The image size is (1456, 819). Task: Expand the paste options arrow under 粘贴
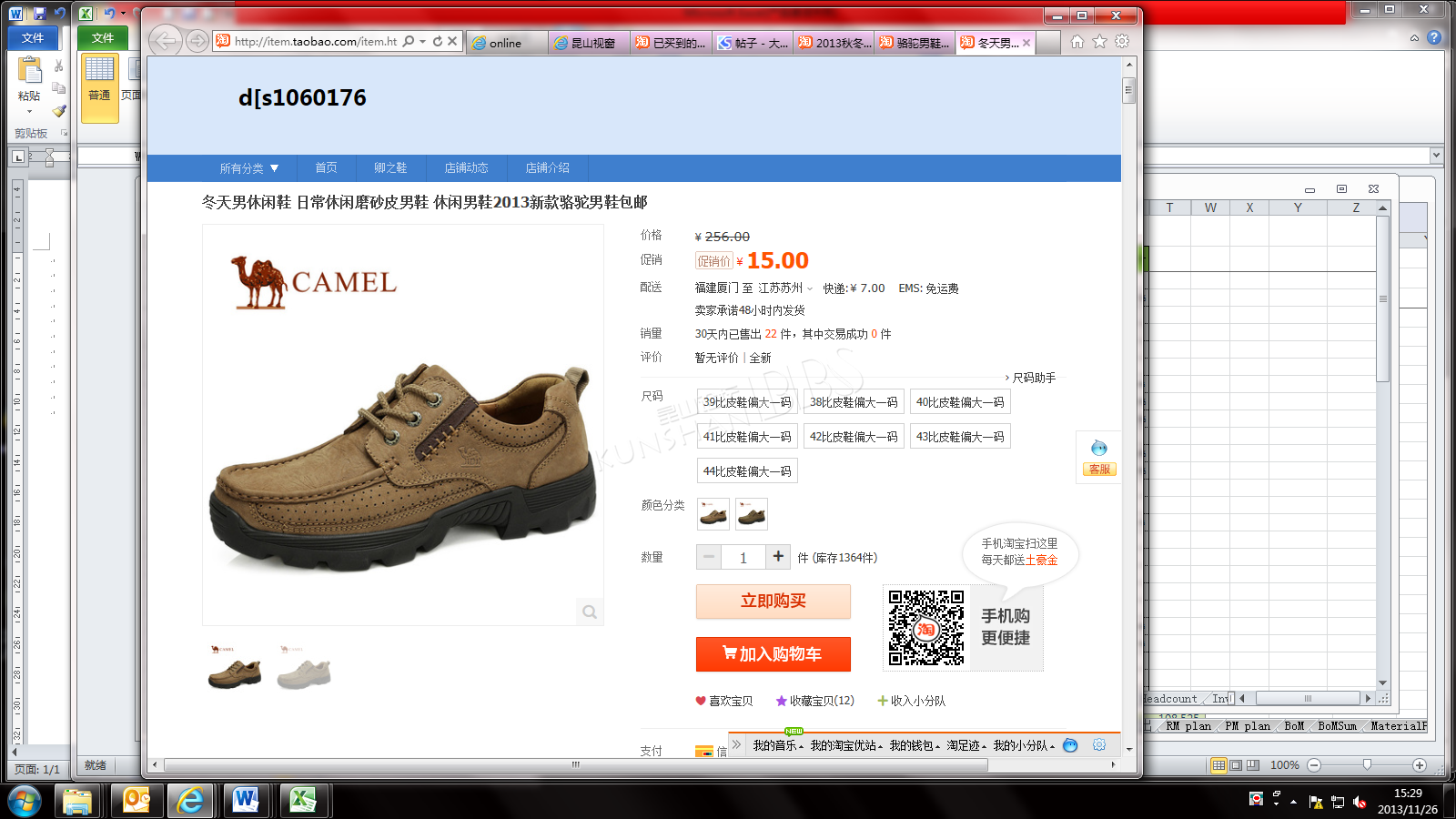point(29,112)
